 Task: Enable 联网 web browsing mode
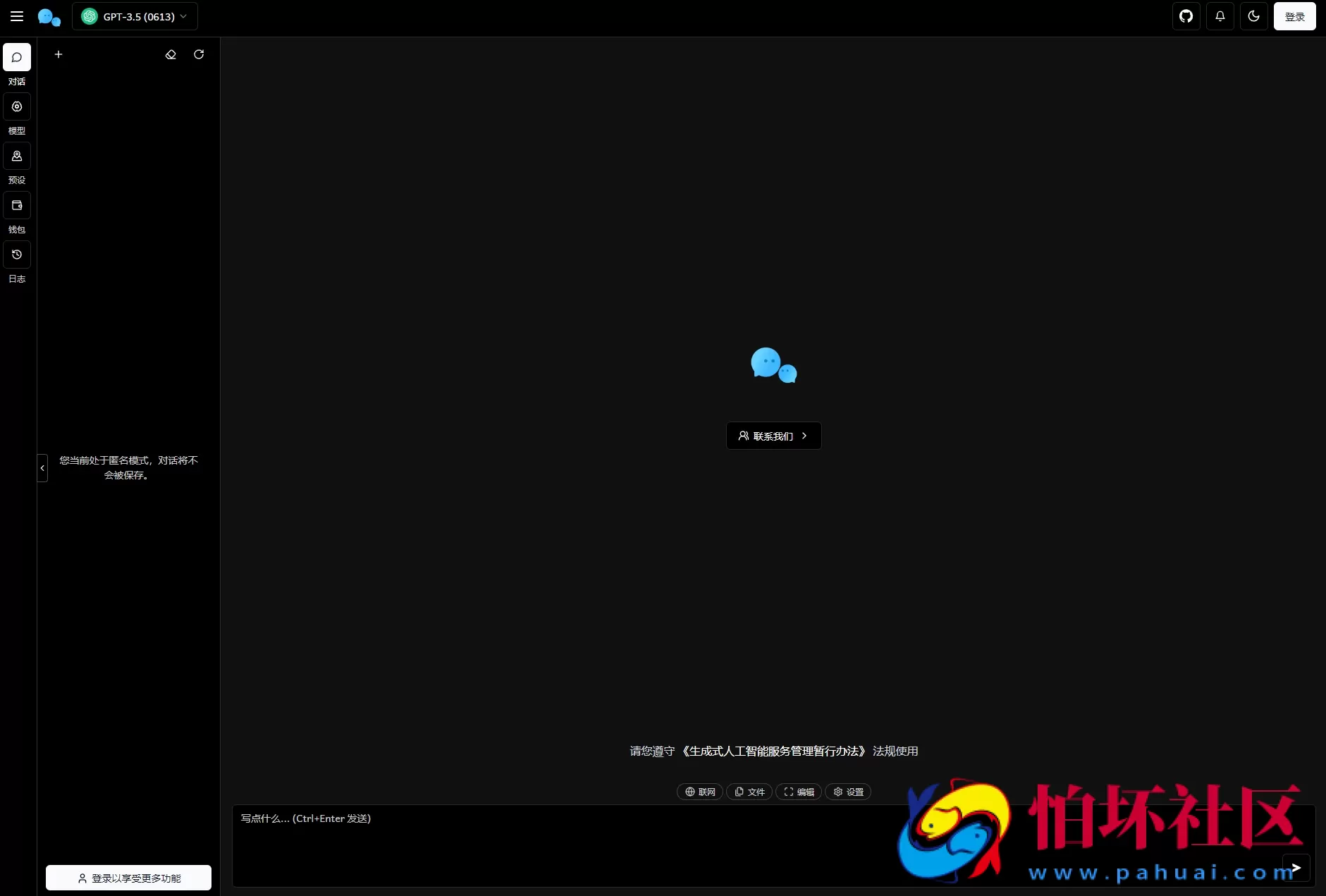coord(699,792)
